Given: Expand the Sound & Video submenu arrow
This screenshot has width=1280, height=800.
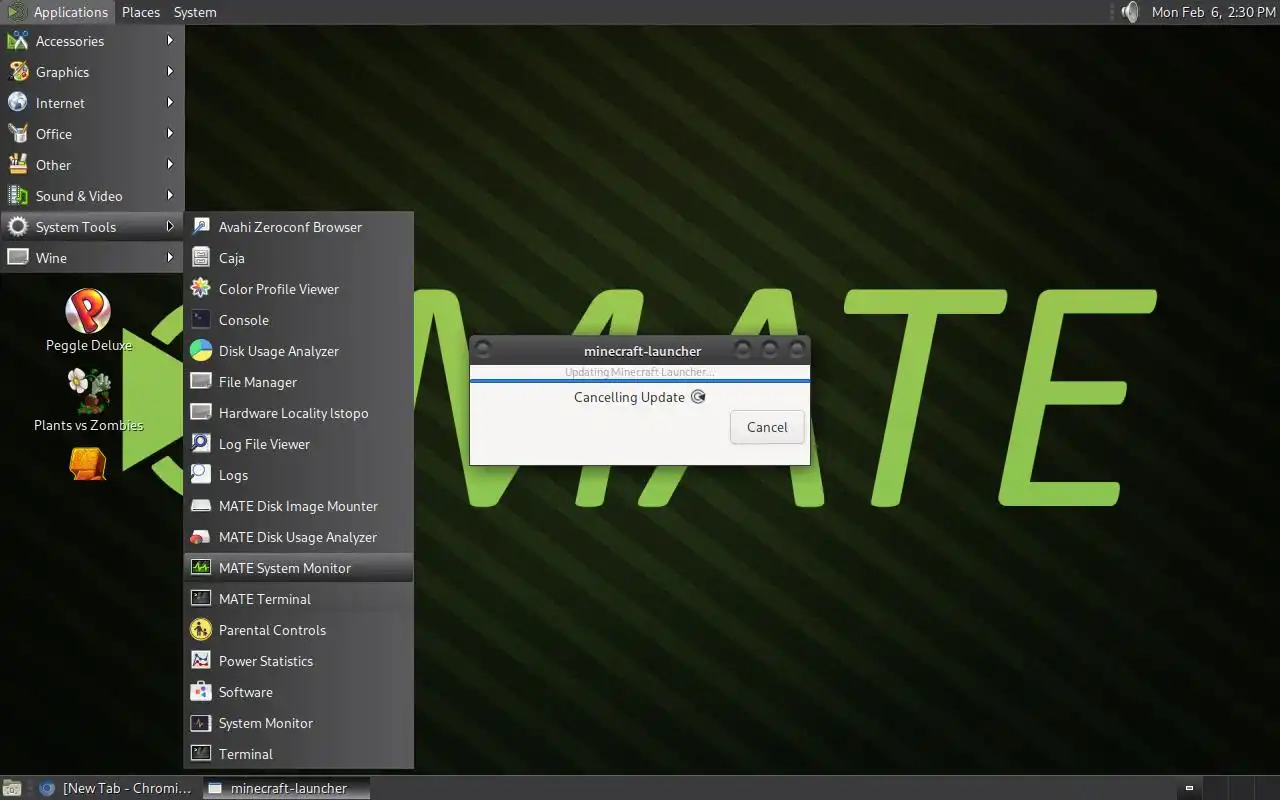Looking at the screenshot, I should (170, 196).
